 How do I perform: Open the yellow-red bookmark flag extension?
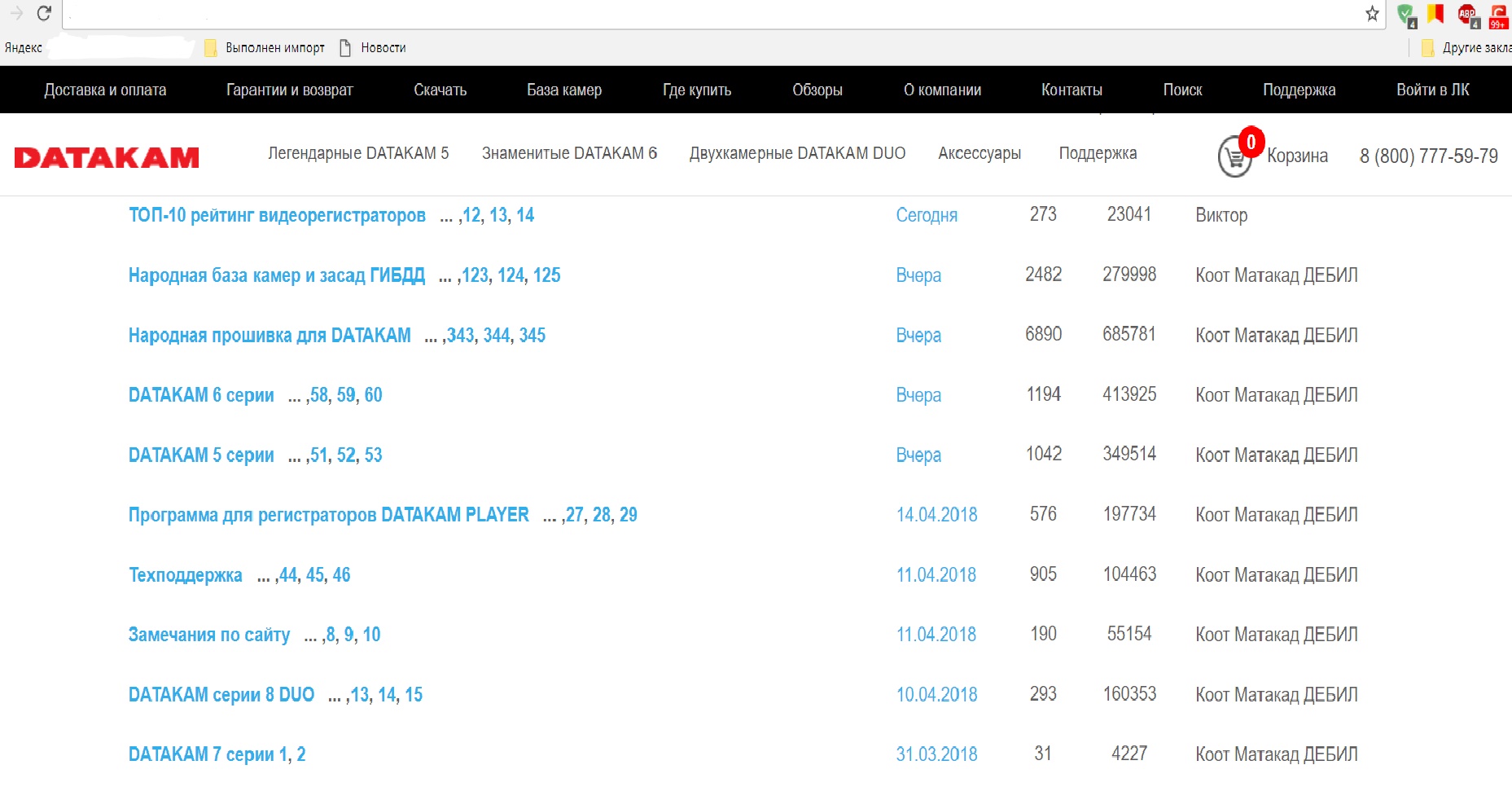tap(1435, 14)
